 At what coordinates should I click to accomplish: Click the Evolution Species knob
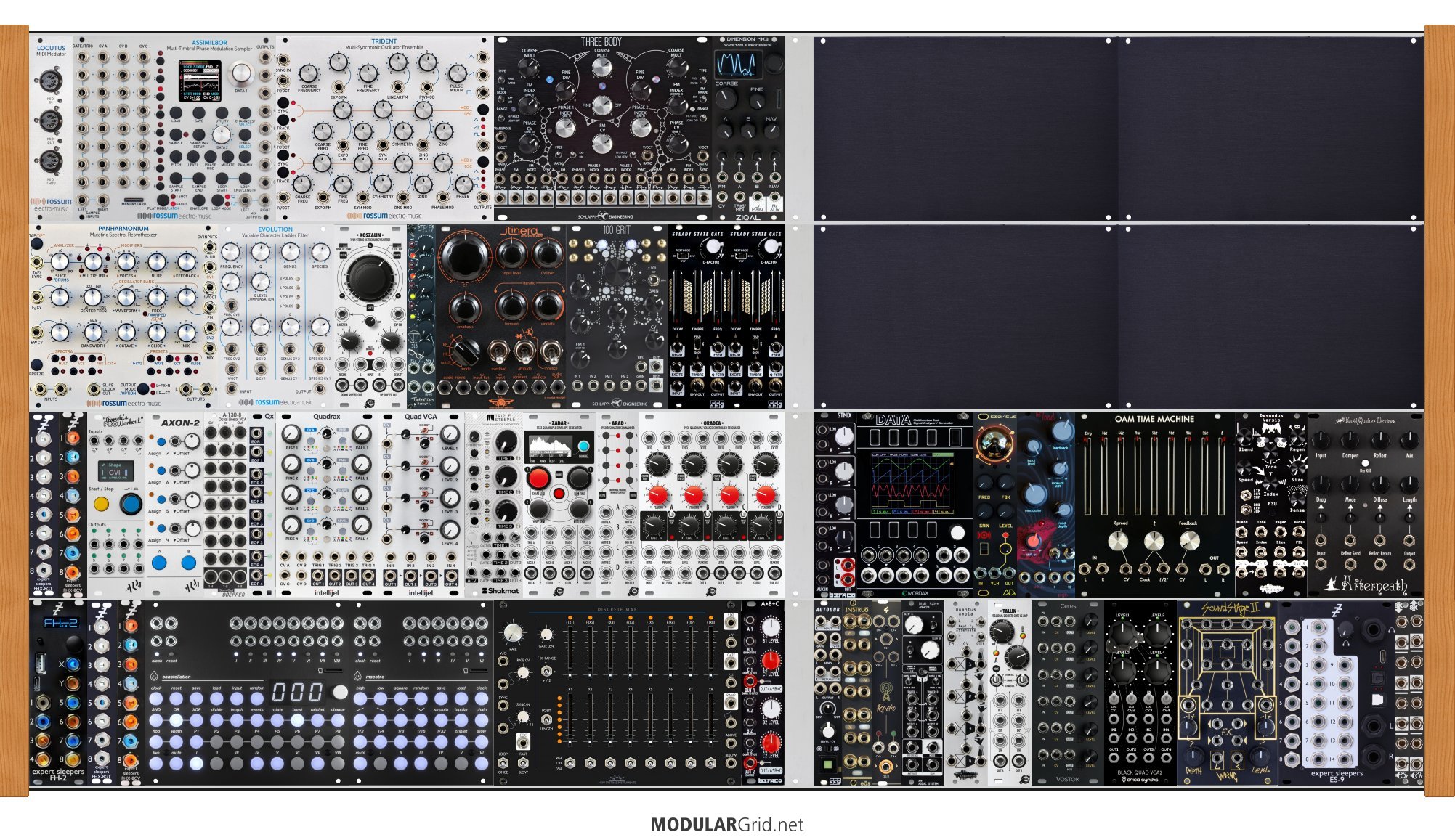(x=320, y=252)
